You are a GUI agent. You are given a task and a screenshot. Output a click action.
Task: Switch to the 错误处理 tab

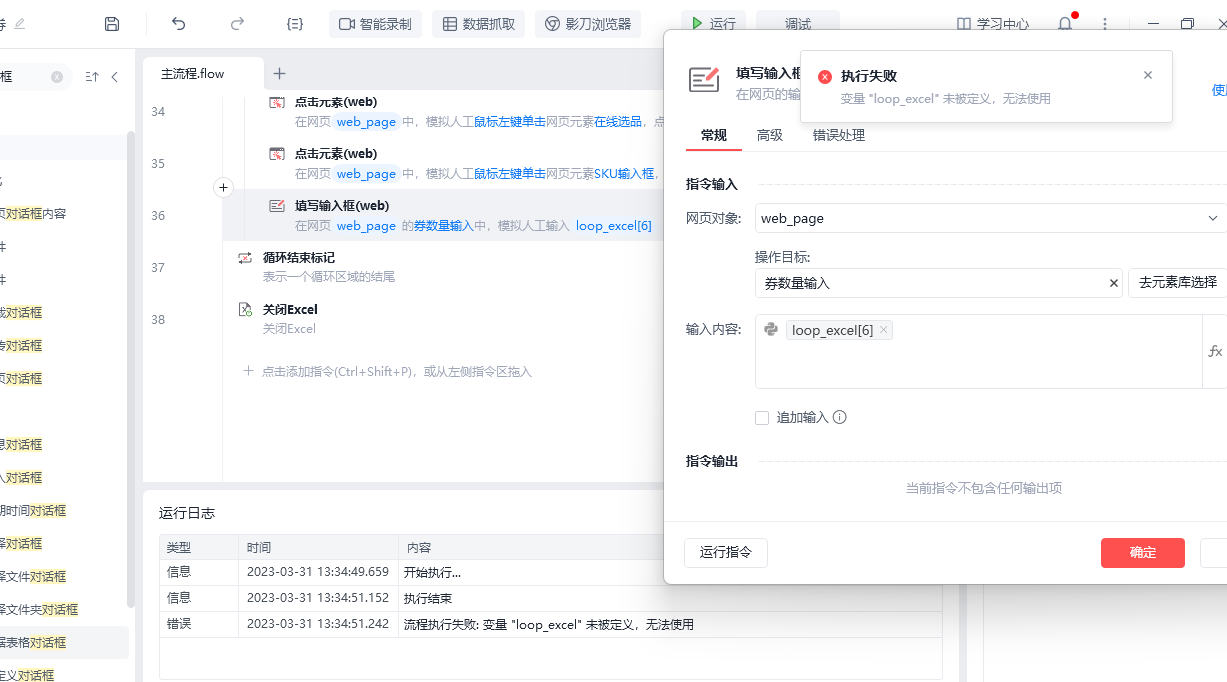(x=838, y=135)
